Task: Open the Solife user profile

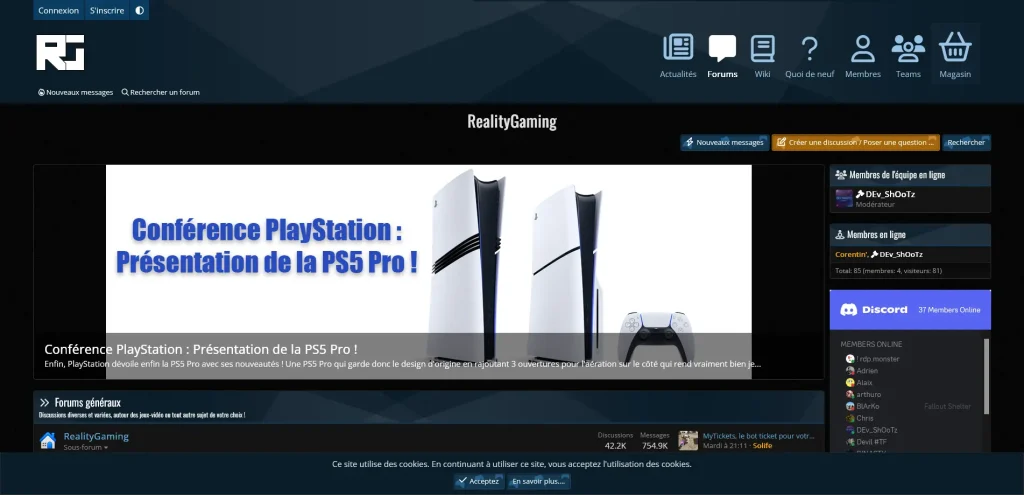Action: 762,446
